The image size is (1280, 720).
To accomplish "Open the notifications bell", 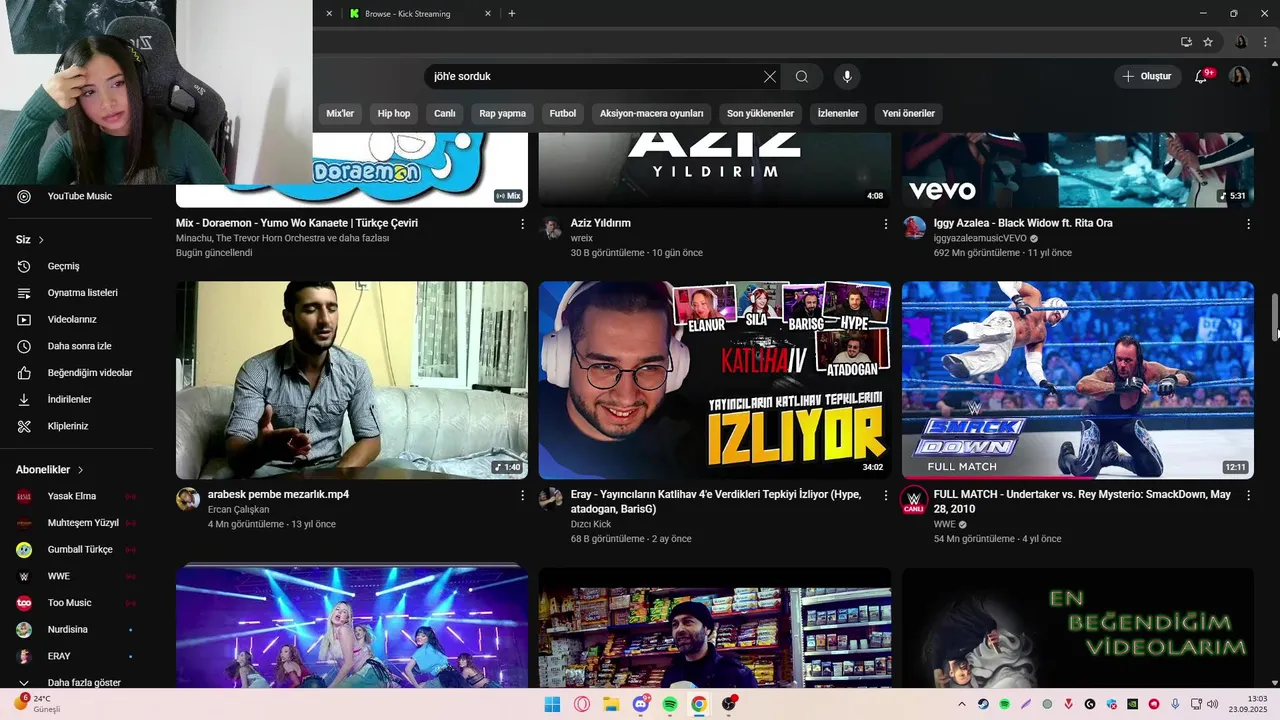I will pyautogui.click(x=1202, y=76).
